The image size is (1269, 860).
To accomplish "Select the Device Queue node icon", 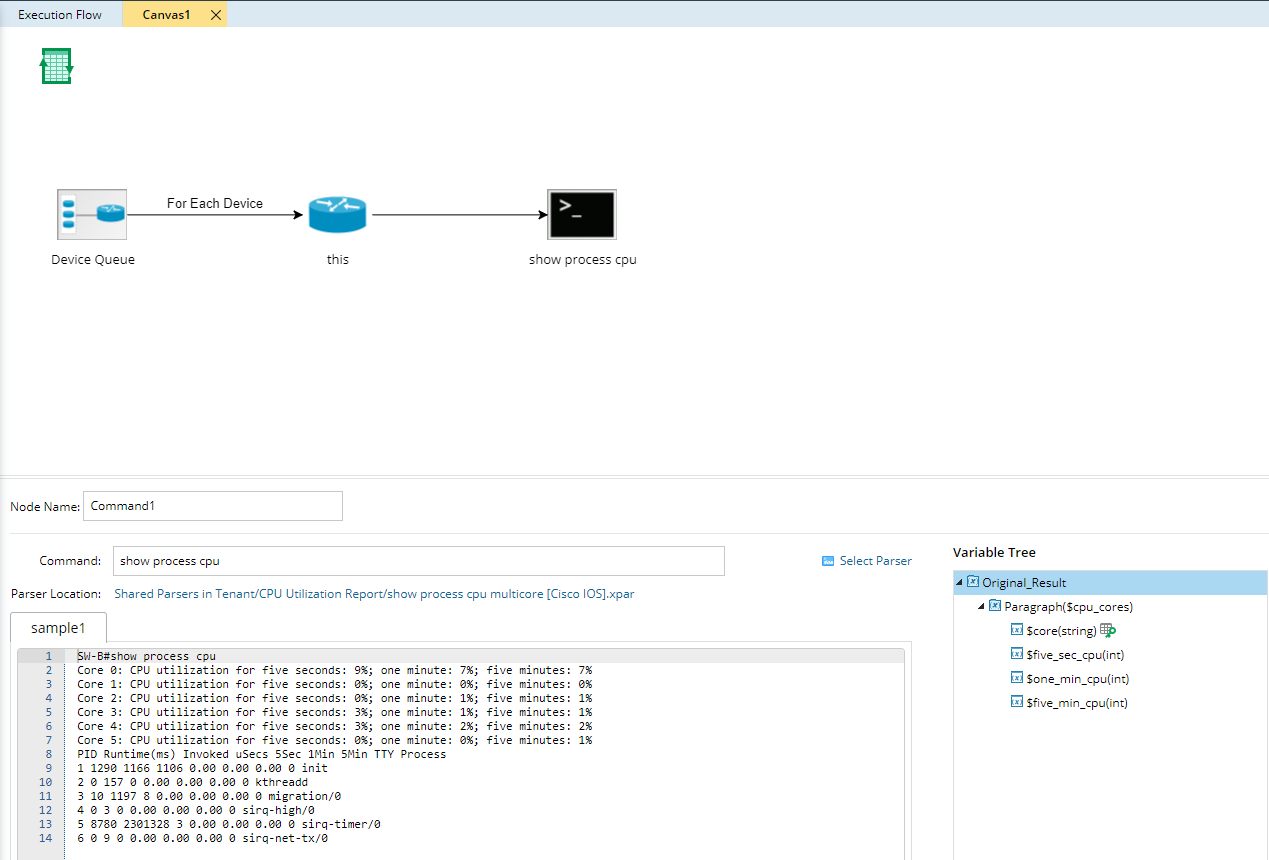I will (x=92, y=214).
